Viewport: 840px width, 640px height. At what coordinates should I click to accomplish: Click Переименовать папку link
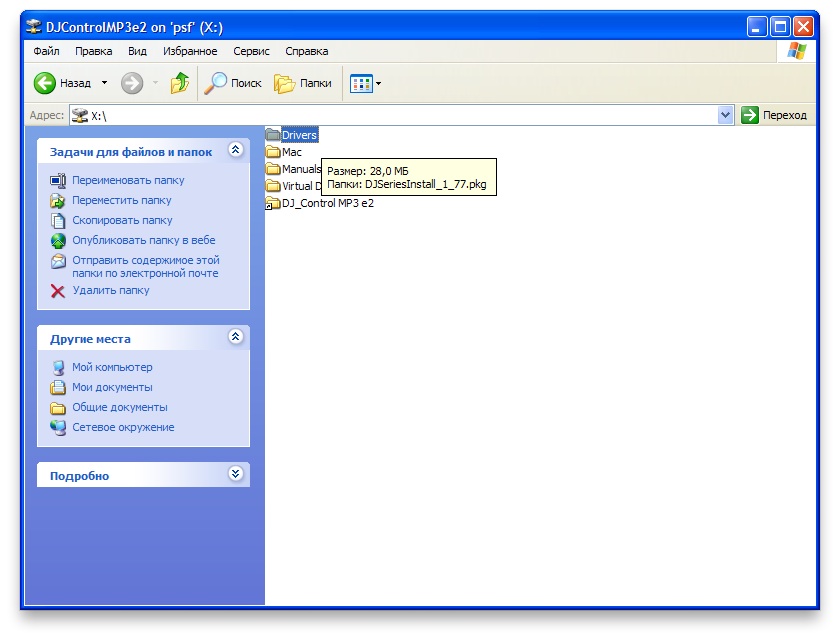click(x=128, y=180)
